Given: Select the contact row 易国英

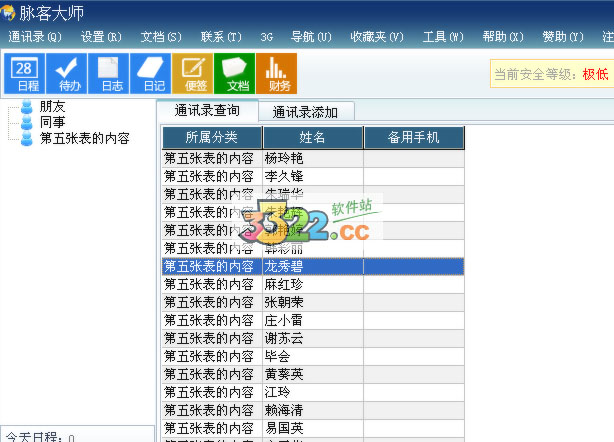Looking at the screenshot, I should pos(313,428).
